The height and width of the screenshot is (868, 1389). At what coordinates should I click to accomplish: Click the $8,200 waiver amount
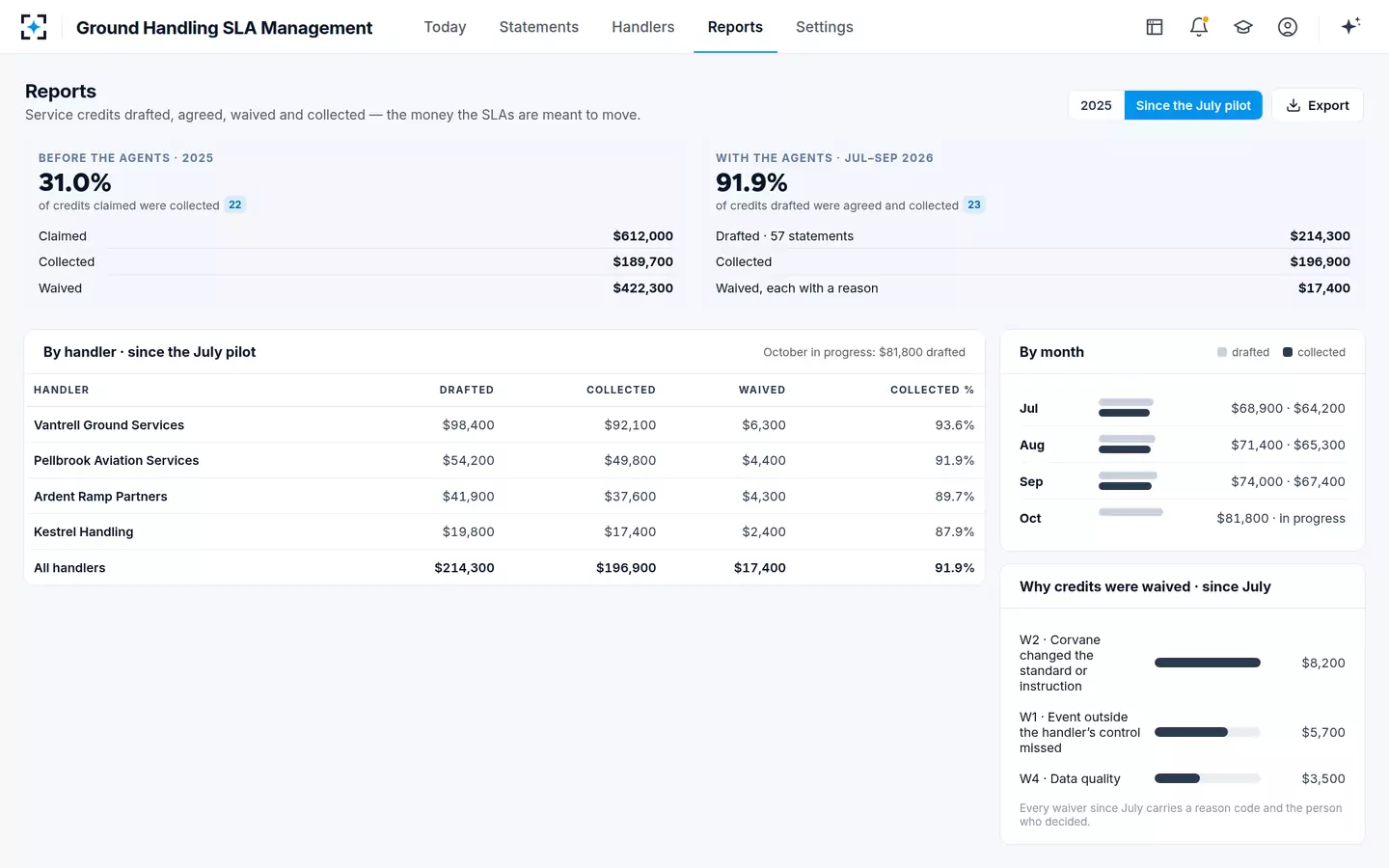1323,663
